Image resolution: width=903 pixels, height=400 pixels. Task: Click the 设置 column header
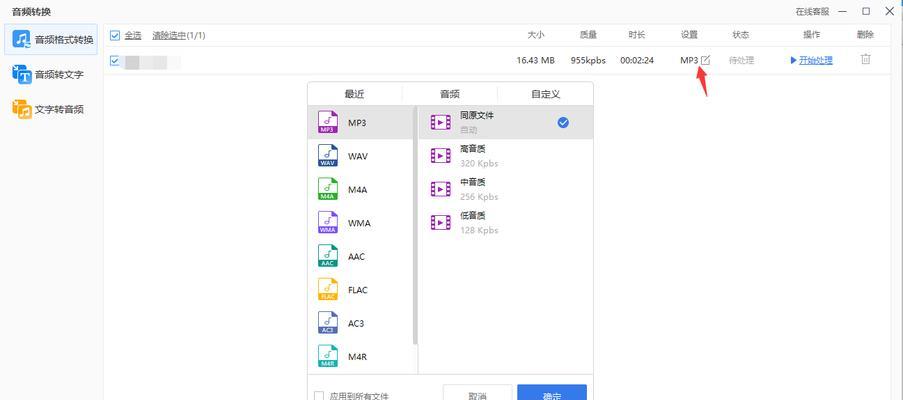[x=689, y=35]
